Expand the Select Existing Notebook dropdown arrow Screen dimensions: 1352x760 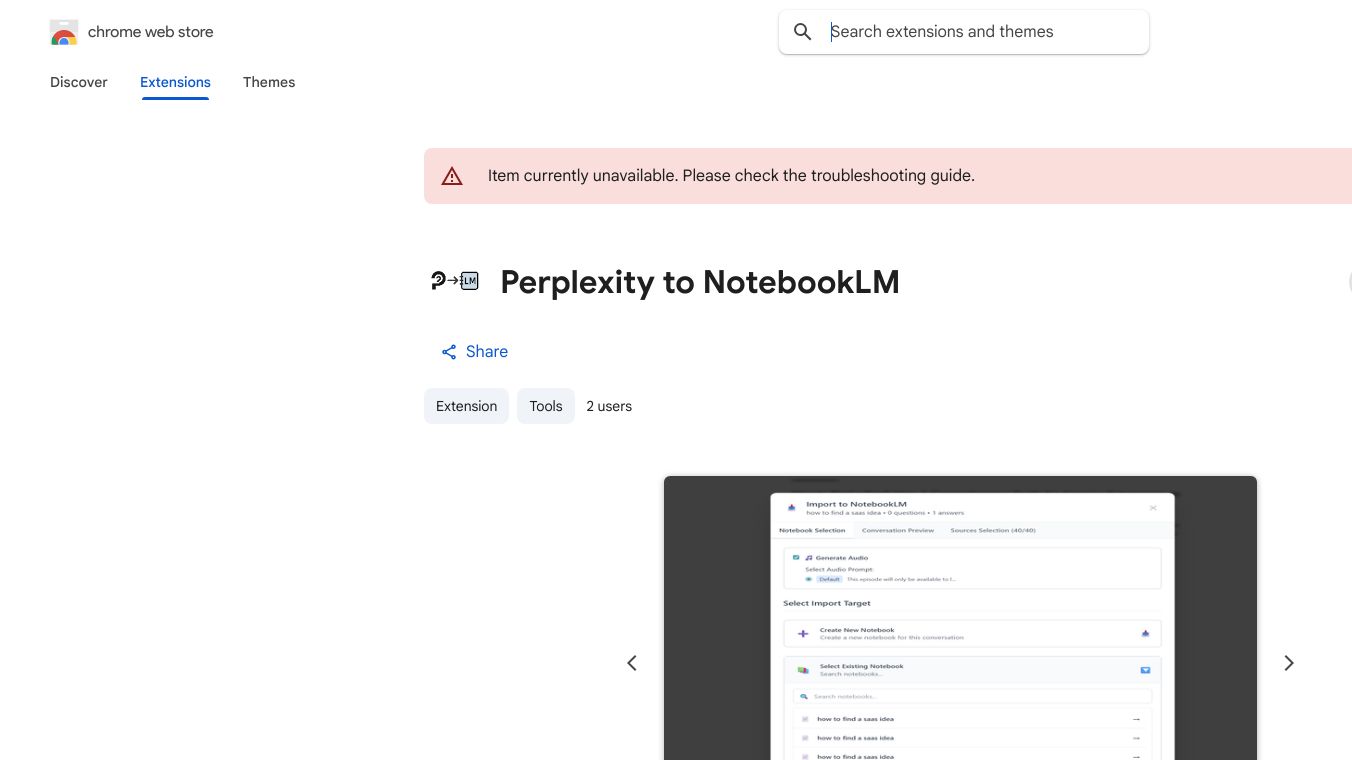[x=1145, y=670]
